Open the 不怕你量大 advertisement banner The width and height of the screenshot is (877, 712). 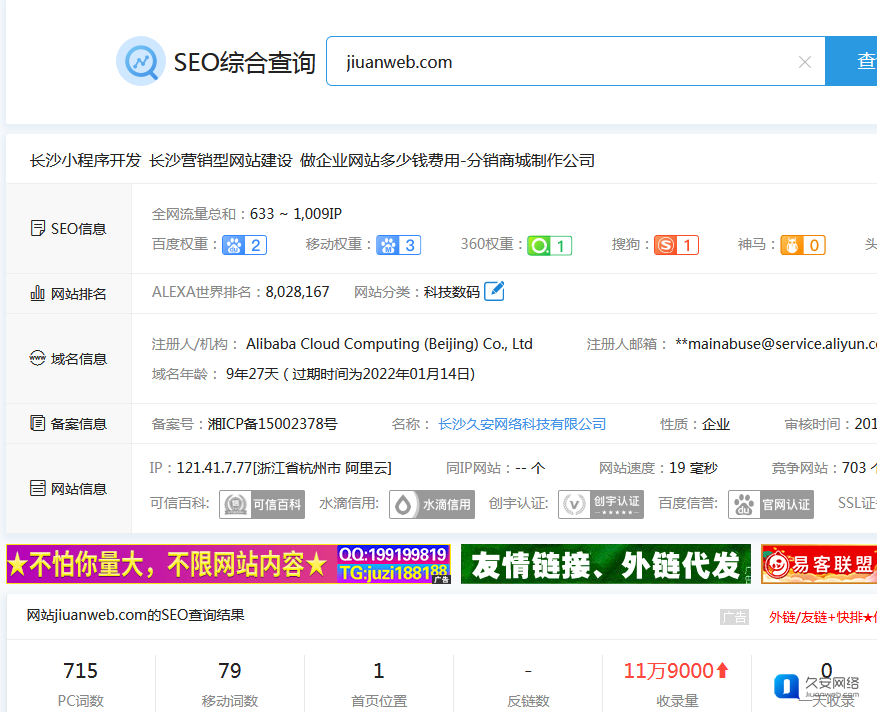[228, 565]
